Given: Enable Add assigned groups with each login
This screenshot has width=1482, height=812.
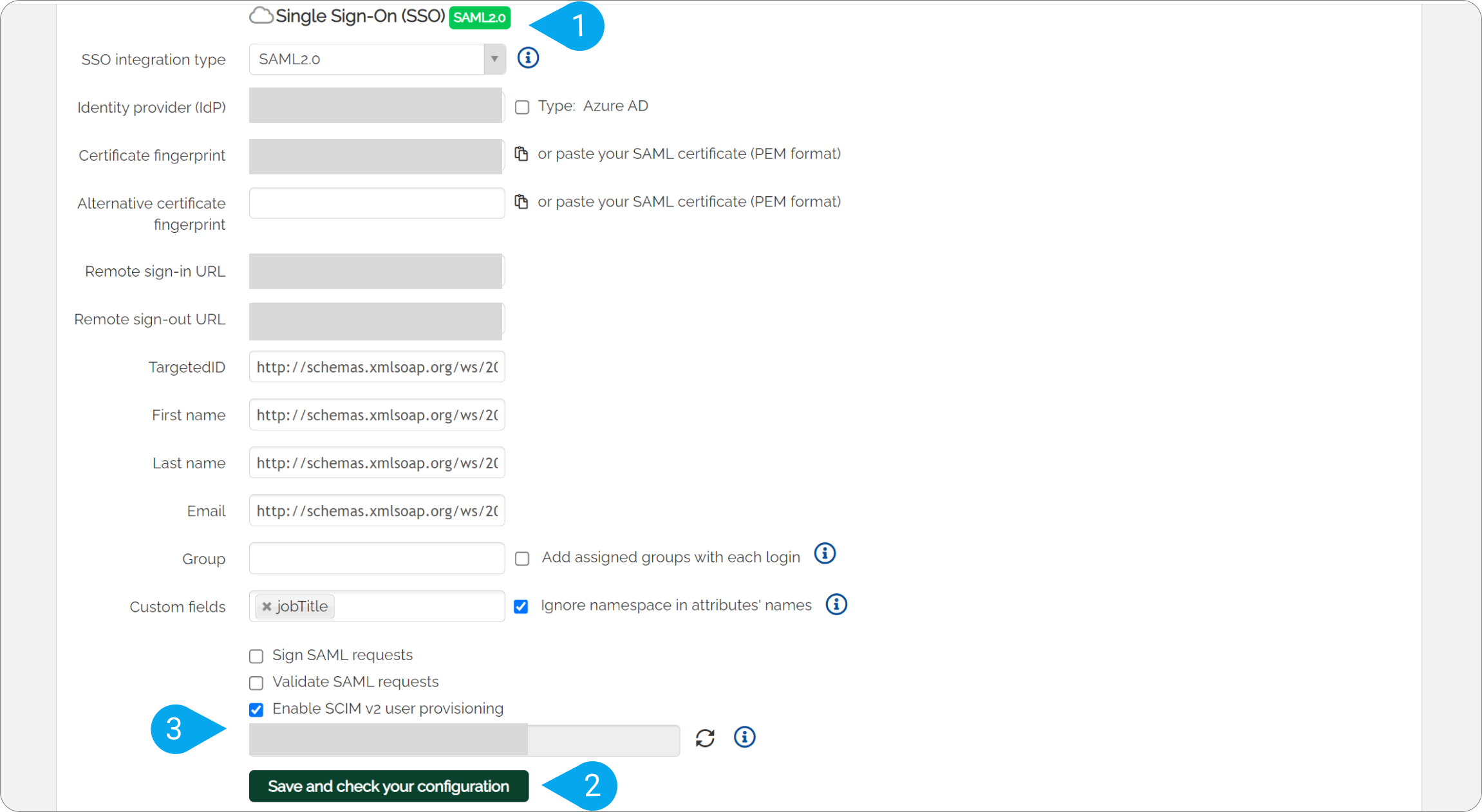Looking at the screenshot, I should 522,558.
